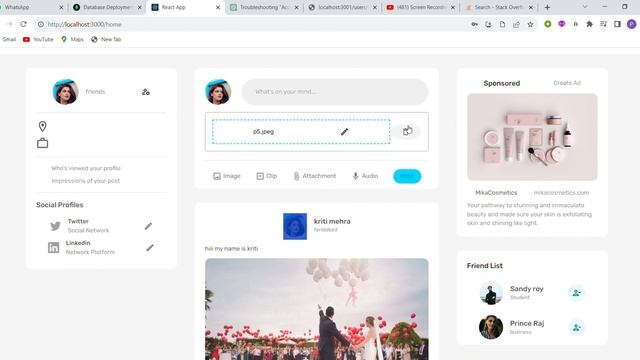The image size is (640, 360).
Task: Click the Twitter bird icon
Action: coord(55,226)
